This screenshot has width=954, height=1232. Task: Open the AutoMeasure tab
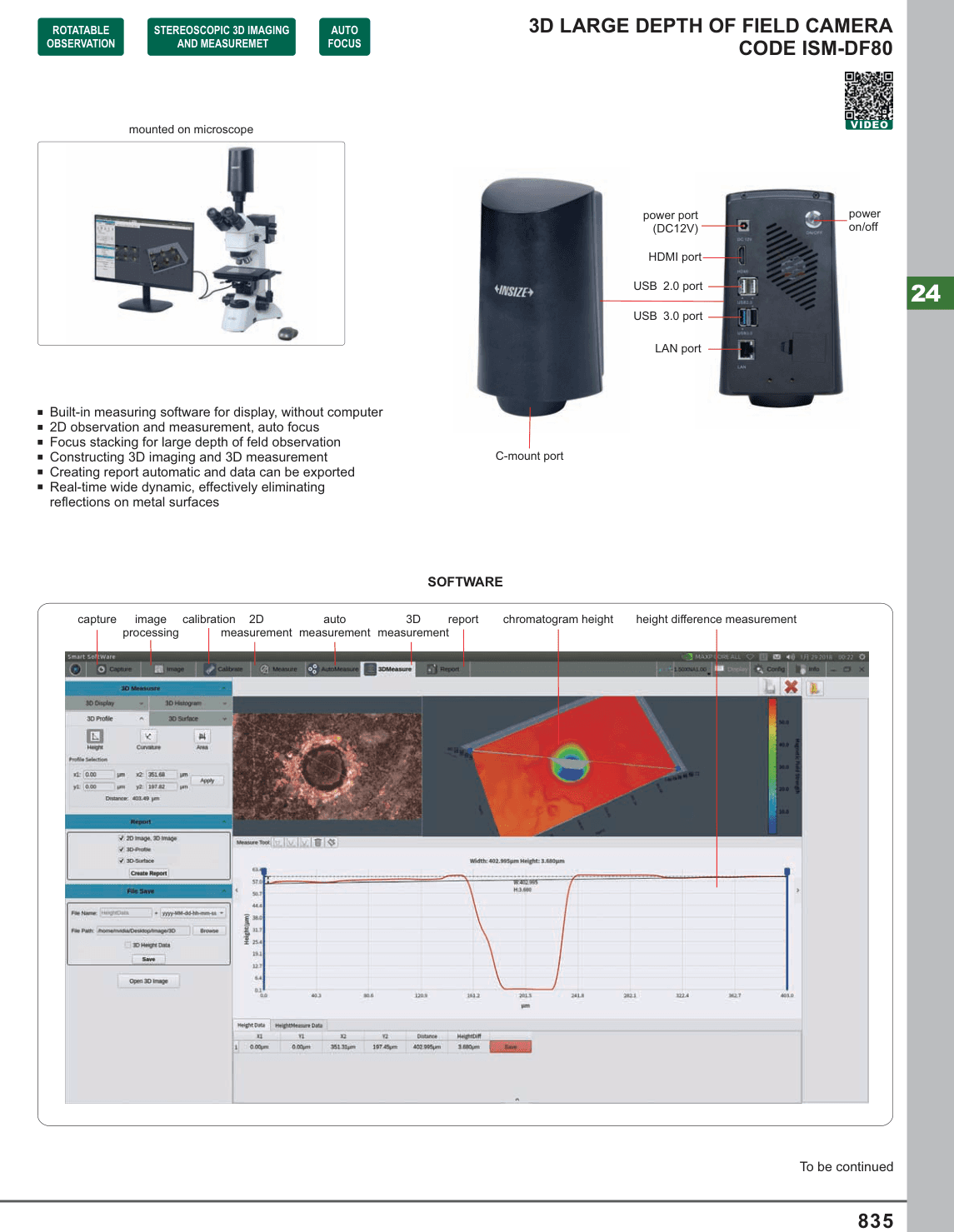coord(333,669)
